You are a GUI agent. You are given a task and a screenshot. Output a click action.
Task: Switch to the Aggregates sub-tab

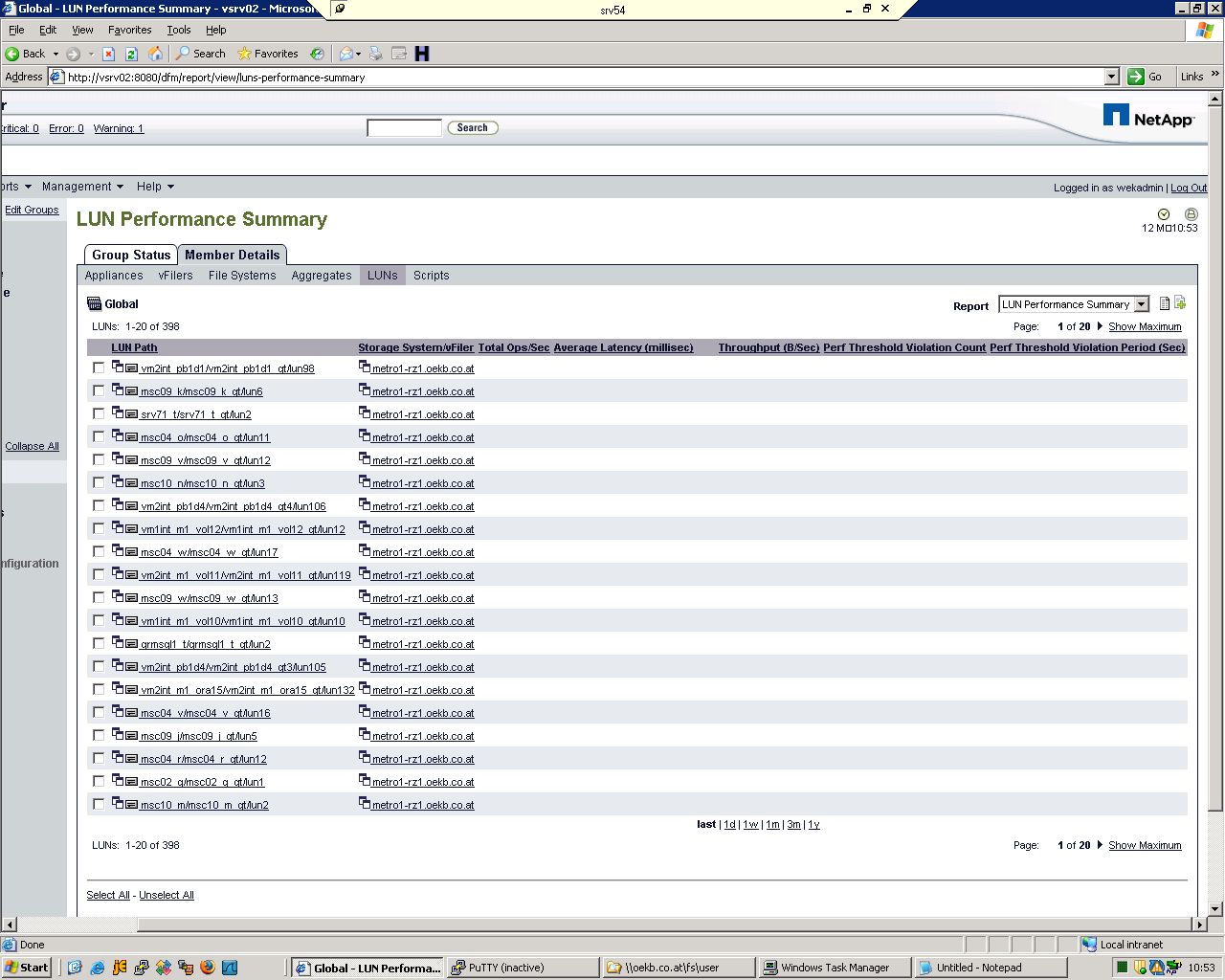(322, 276)
